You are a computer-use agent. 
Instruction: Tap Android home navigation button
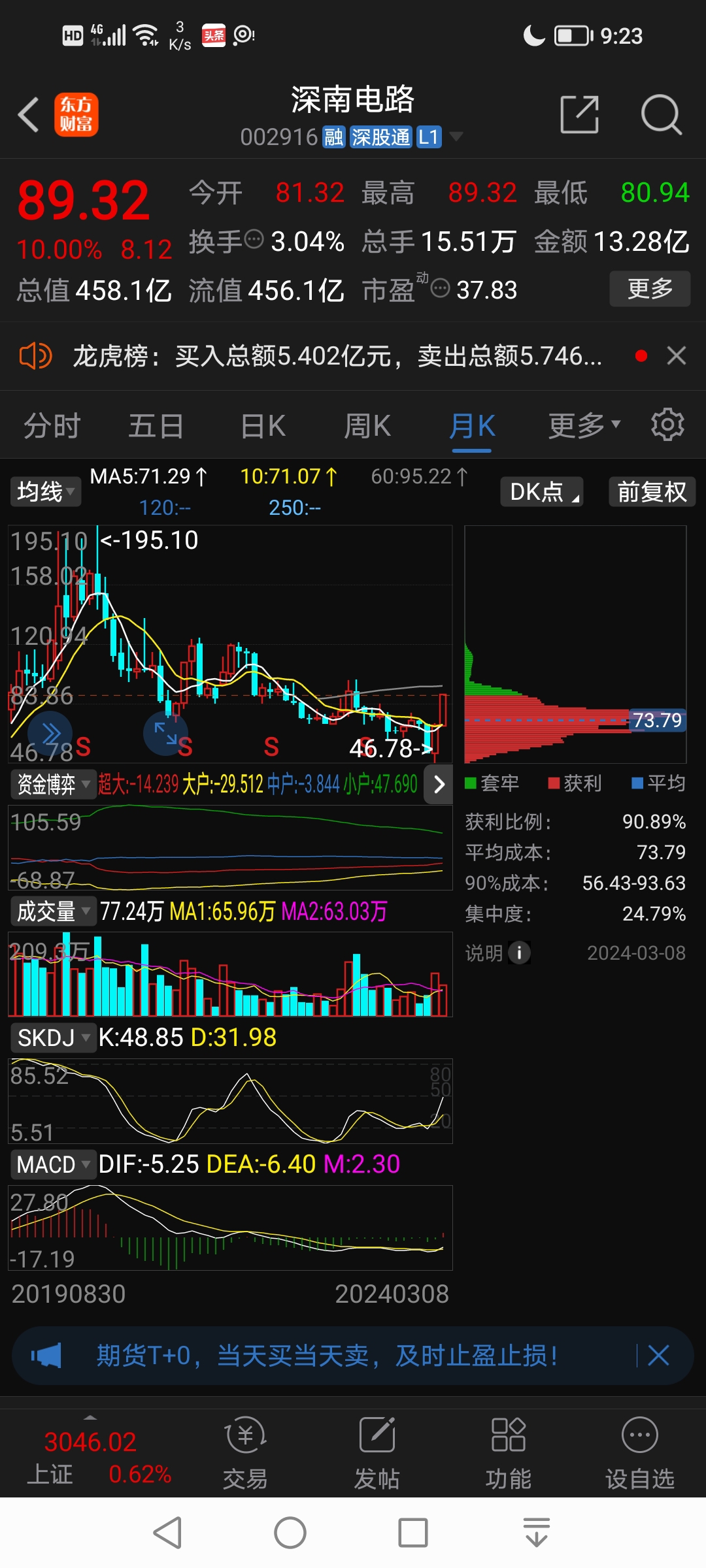click(x=290, y=1533)
